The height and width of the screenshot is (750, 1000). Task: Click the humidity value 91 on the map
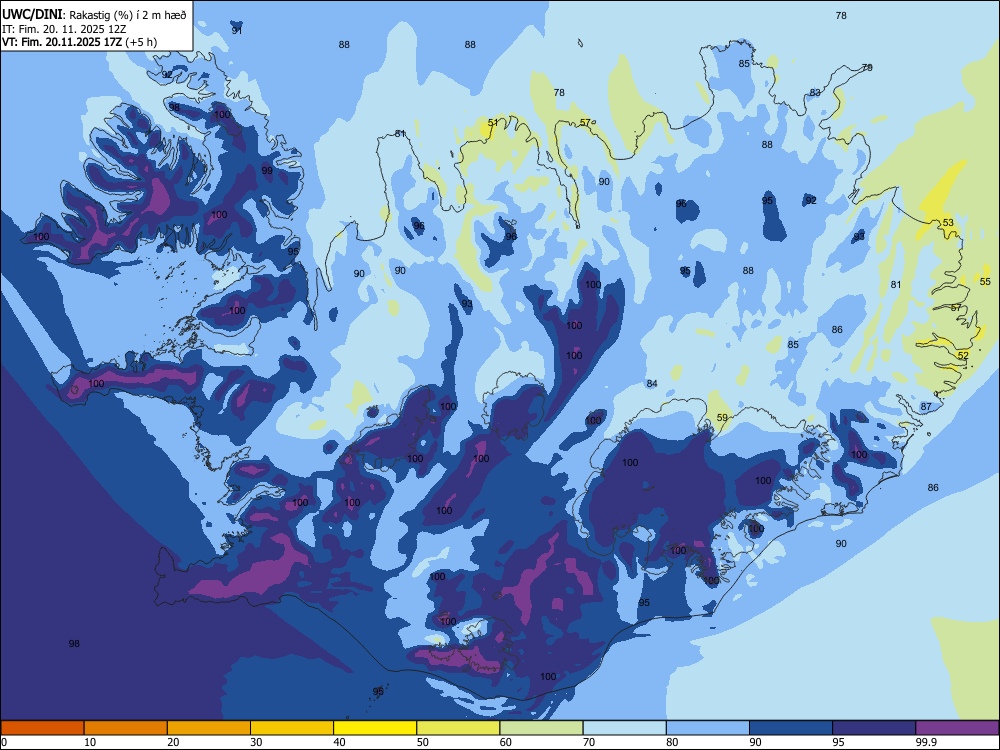(x=237, y=30)
